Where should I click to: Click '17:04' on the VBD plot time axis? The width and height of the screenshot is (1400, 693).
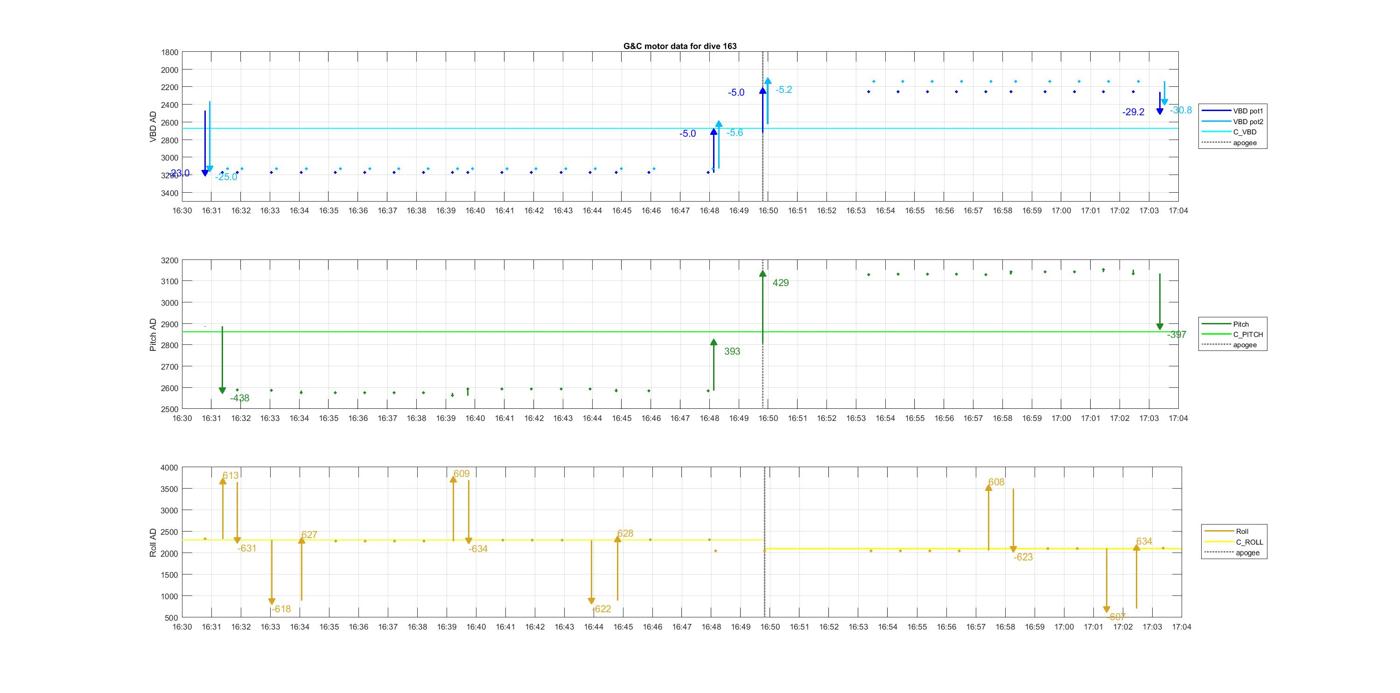(1178, 211)
